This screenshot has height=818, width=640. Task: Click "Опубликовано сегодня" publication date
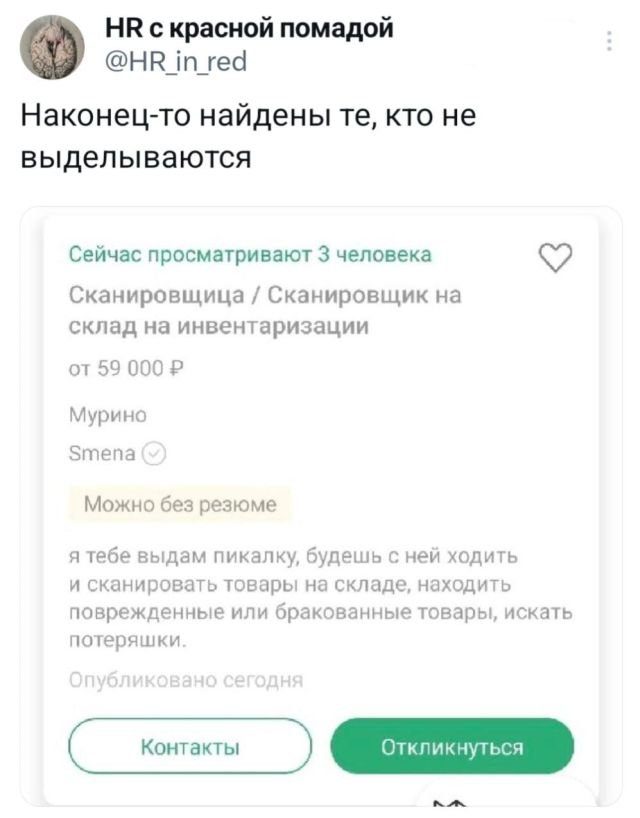click(x=186, y=681)
